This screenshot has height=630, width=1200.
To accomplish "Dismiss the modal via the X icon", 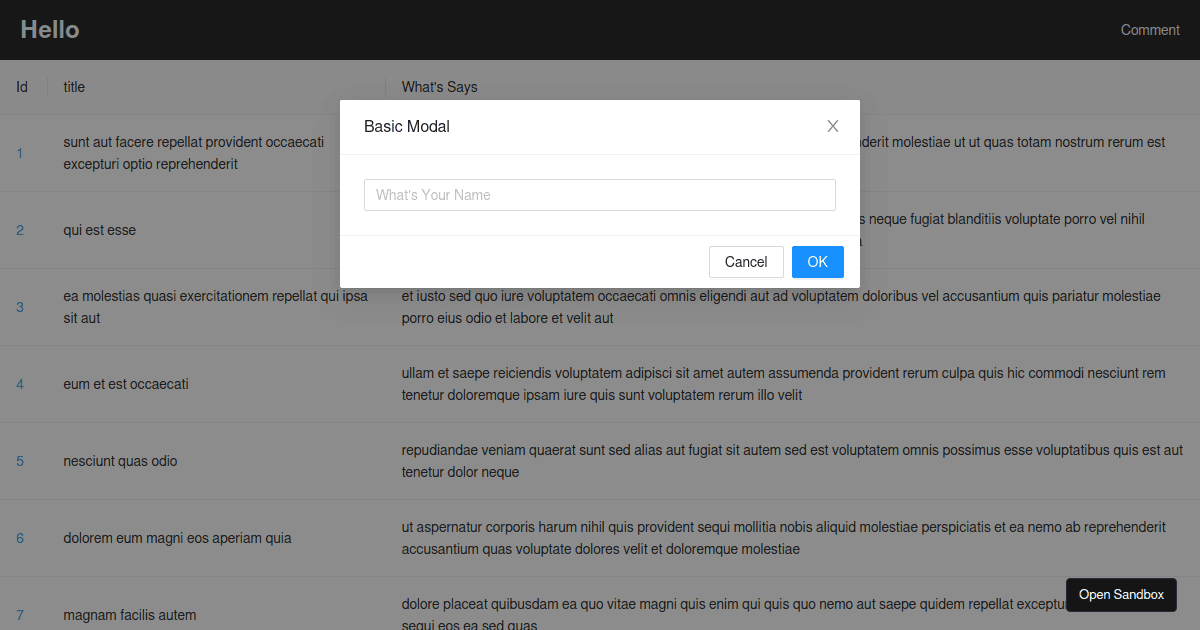I will click(x=832, y=126).
